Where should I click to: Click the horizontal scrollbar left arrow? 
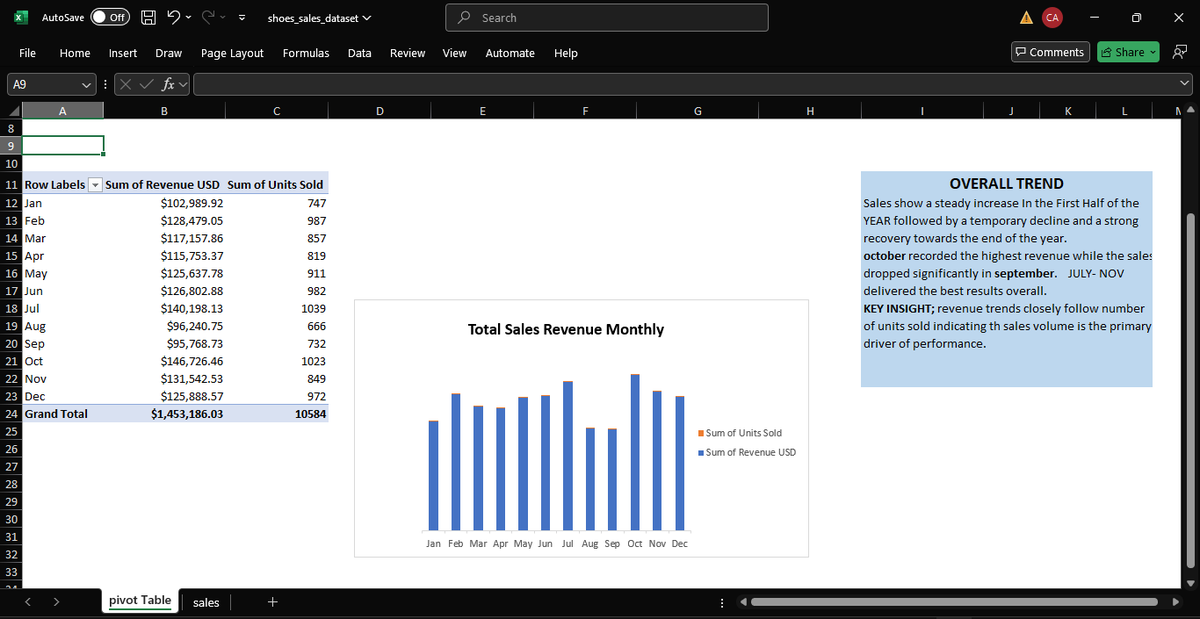pos(744,602)
